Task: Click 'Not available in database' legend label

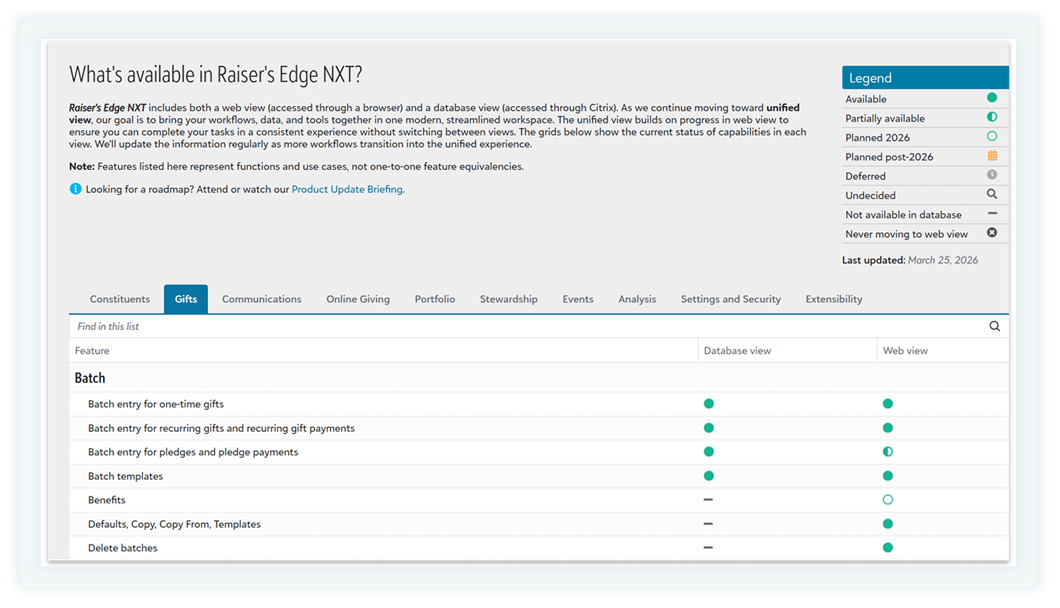Action: pyautogui.click(x=902, y=214)
